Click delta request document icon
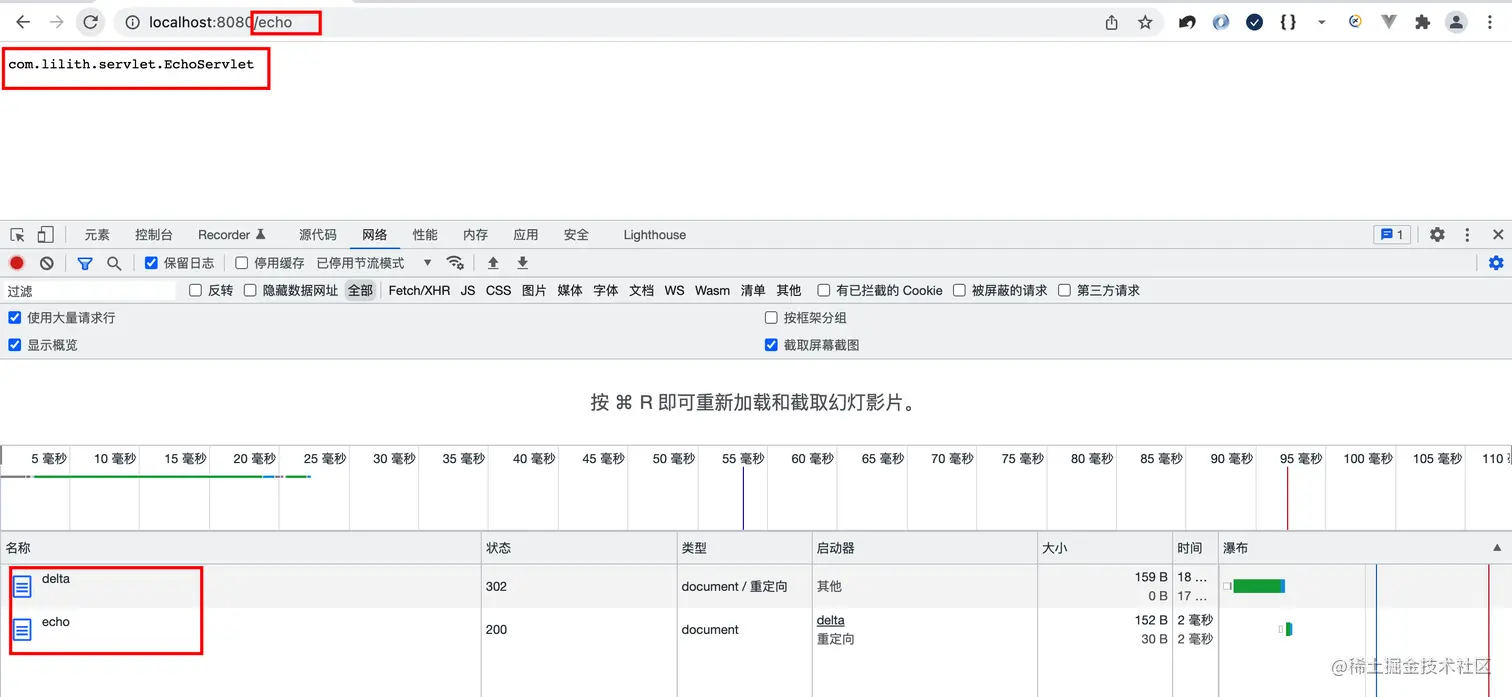 coord(21,586)
